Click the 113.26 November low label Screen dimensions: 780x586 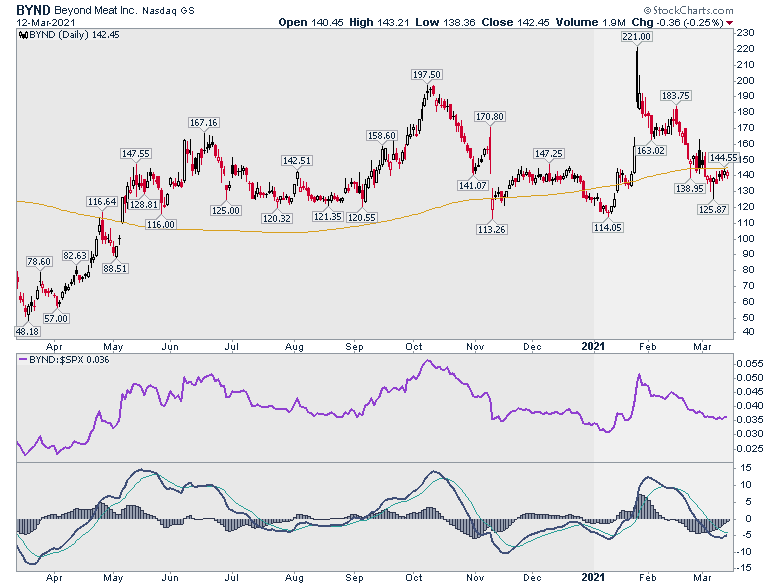(x=491, y=229)
